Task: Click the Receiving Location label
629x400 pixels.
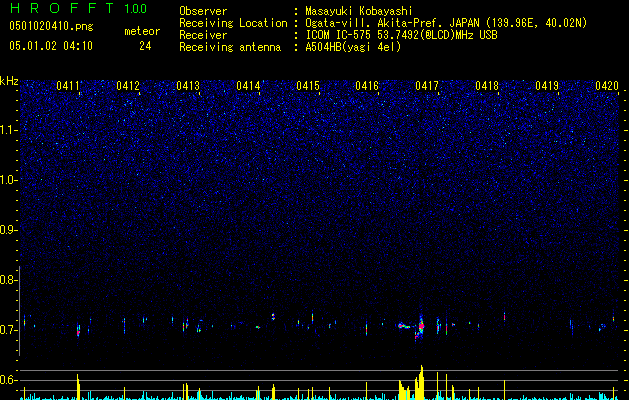Action: (x=233, y=23)
